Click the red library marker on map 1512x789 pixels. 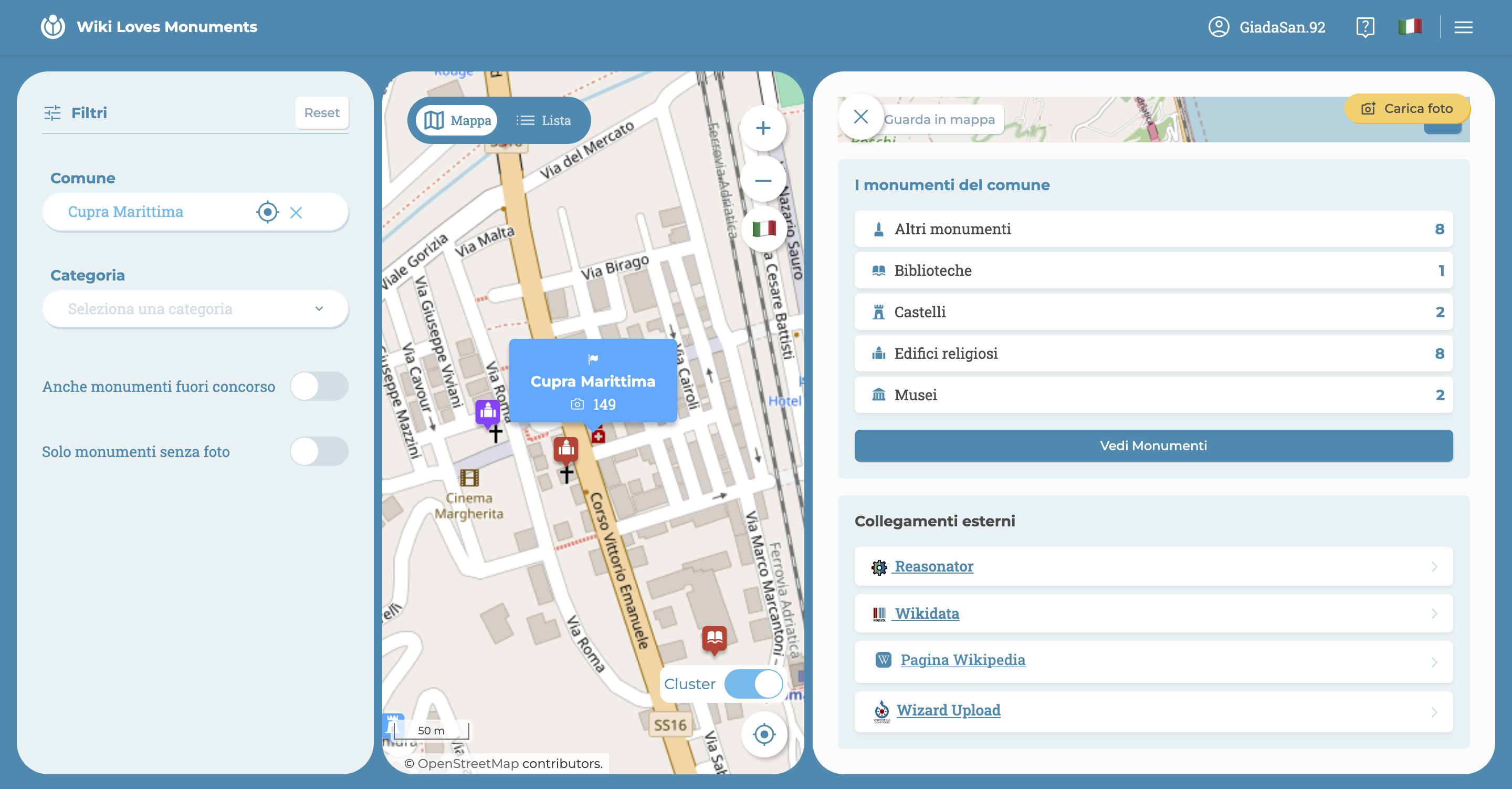coord(714,638)
